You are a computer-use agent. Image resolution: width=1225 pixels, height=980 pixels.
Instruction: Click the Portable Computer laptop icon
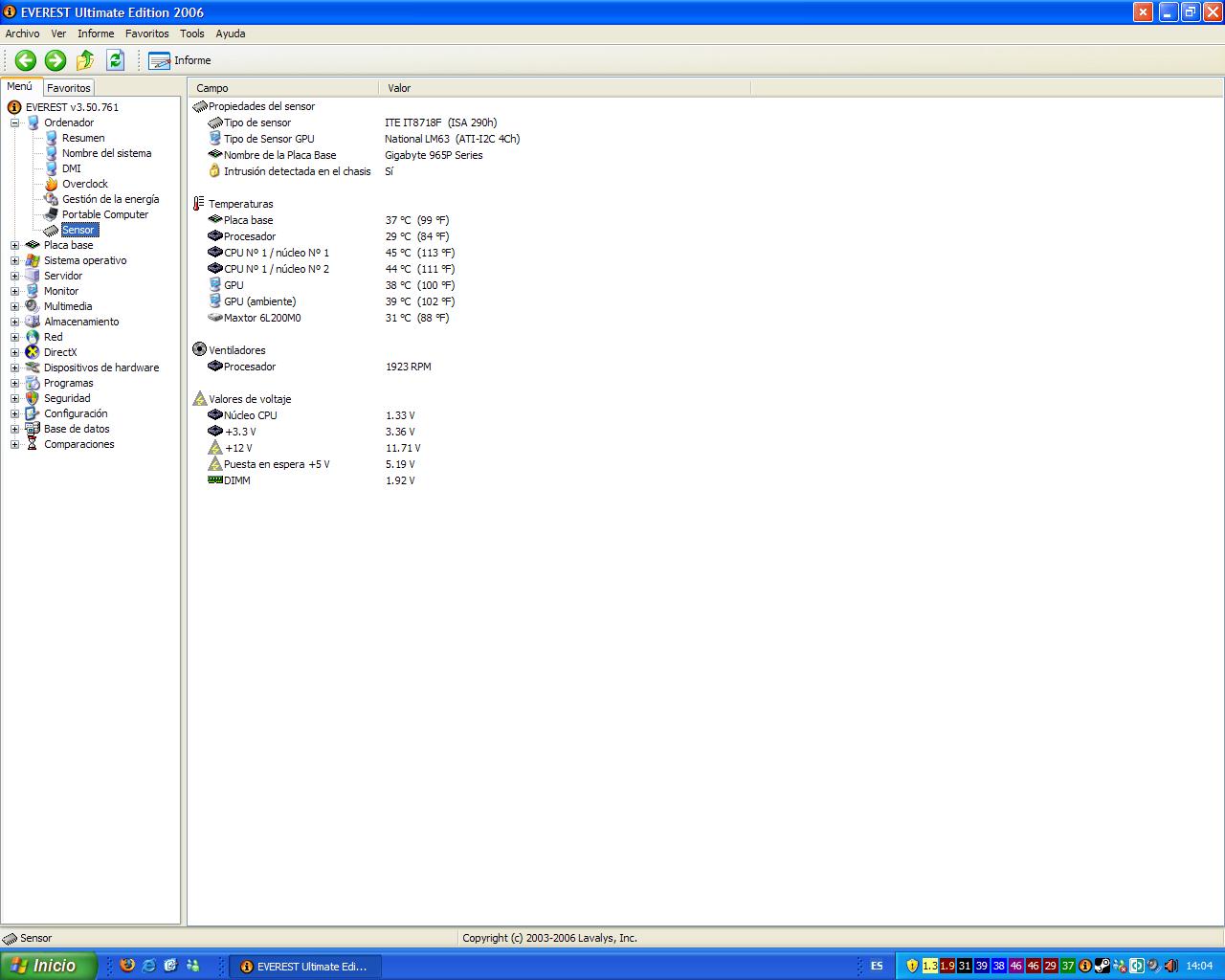coord(52,214)
